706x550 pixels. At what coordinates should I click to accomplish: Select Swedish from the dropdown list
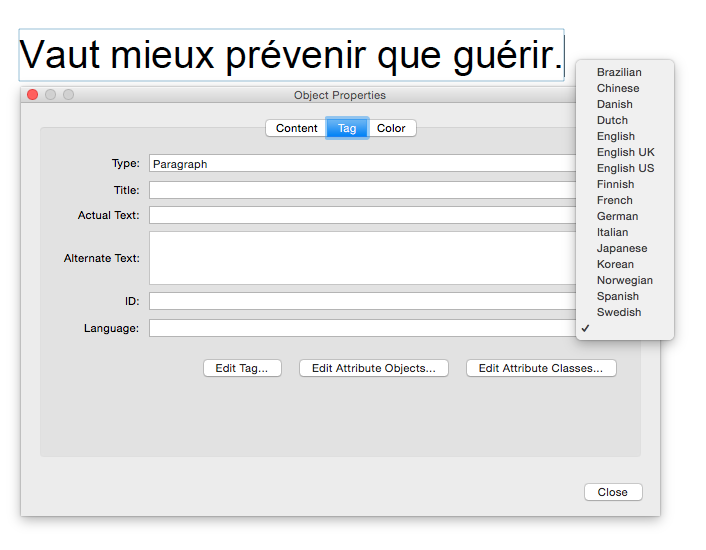click(x=619, y=312)
